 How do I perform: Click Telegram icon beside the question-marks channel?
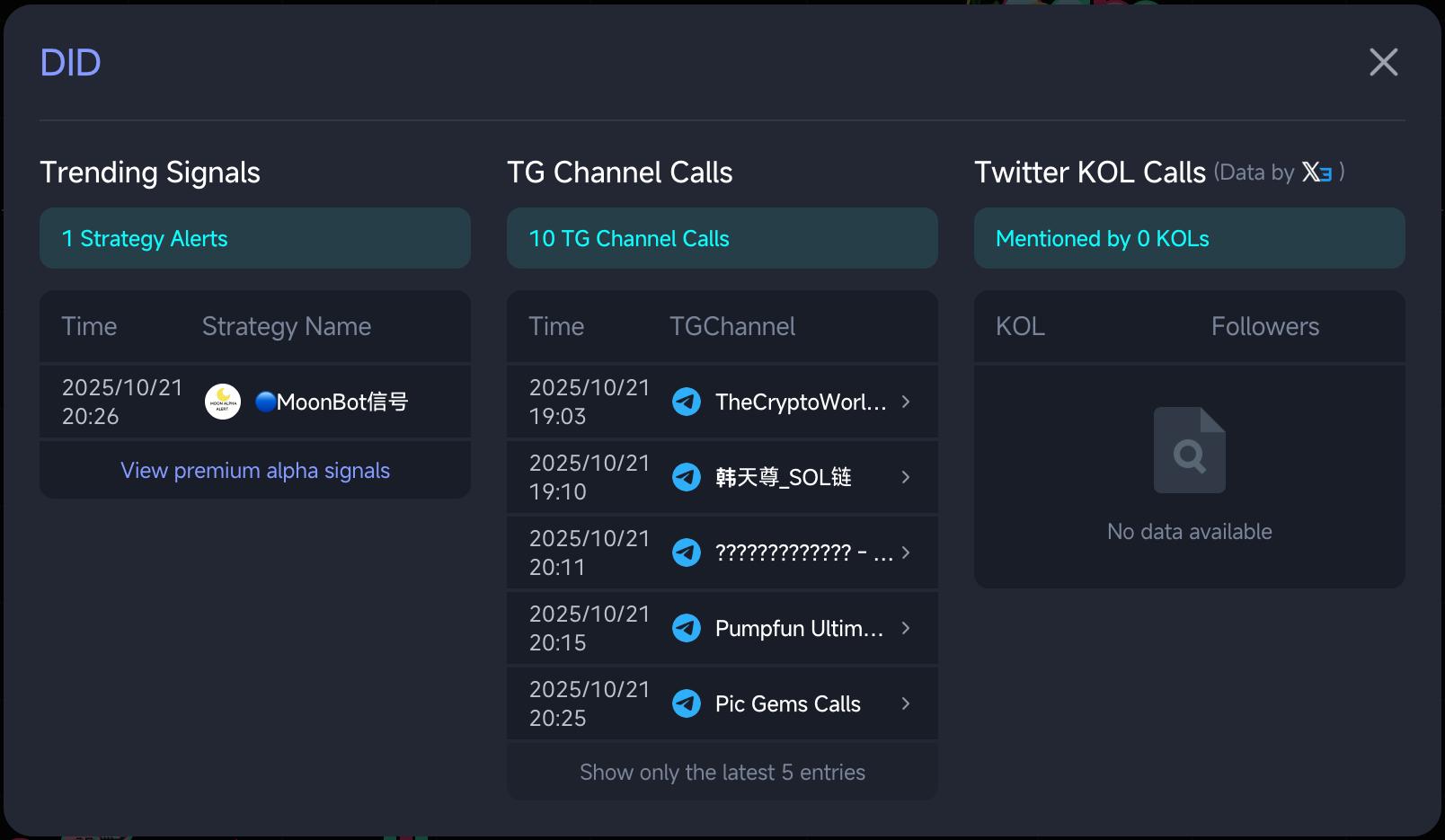coord(687,553)
